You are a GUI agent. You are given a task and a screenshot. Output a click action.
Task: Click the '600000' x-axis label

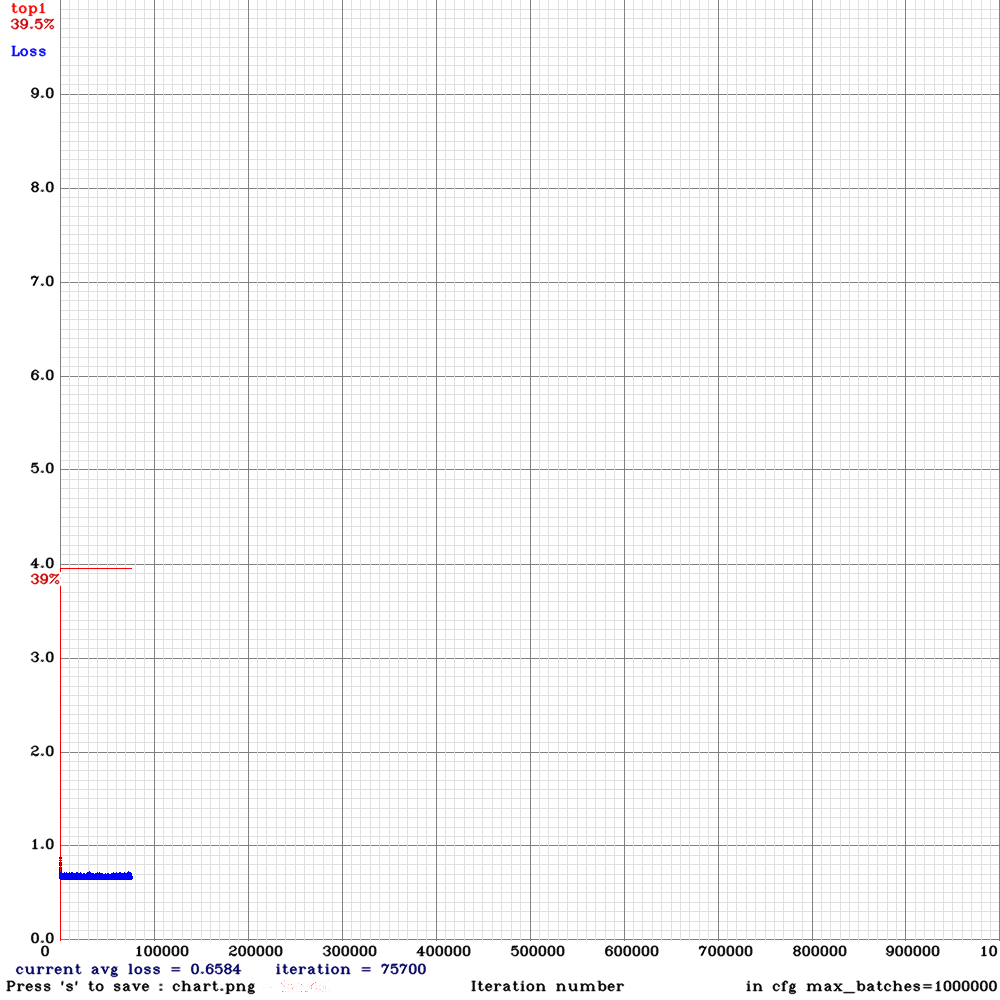631,952
